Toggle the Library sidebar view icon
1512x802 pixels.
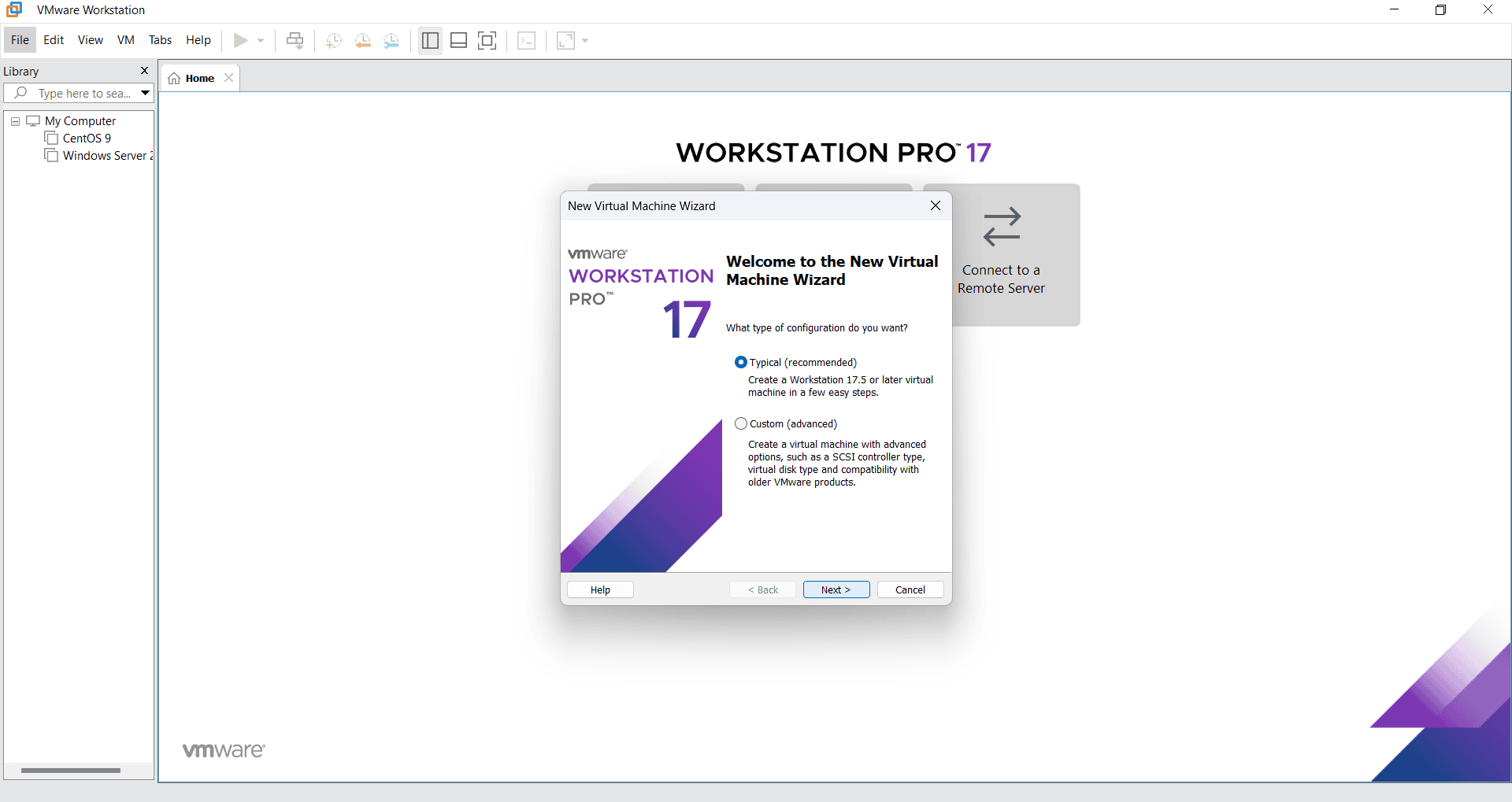pos(430,40)
